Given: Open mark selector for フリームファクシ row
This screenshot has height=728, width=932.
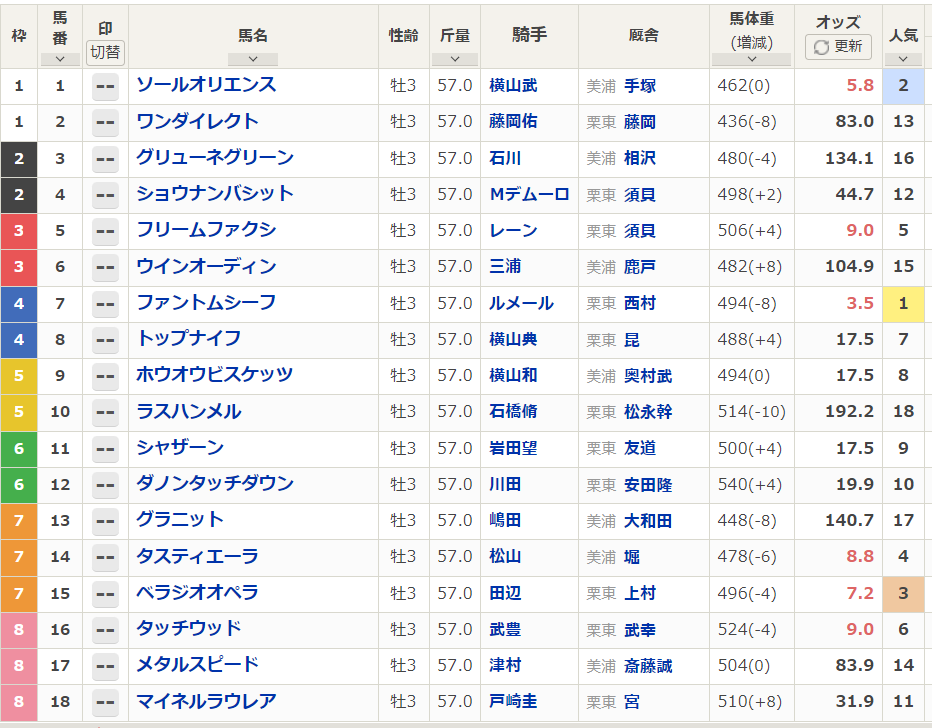Looking at the screenshot, I should pos(105,232).
